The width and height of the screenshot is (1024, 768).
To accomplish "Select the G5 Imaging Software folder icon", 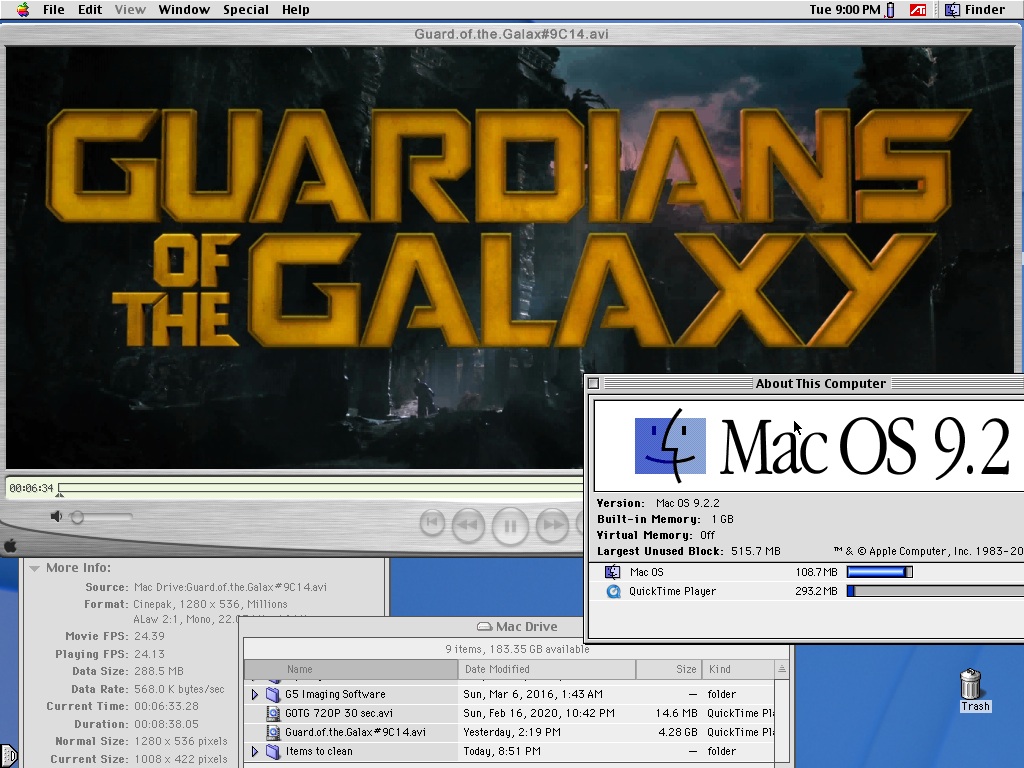I will [x=273, y=694].
